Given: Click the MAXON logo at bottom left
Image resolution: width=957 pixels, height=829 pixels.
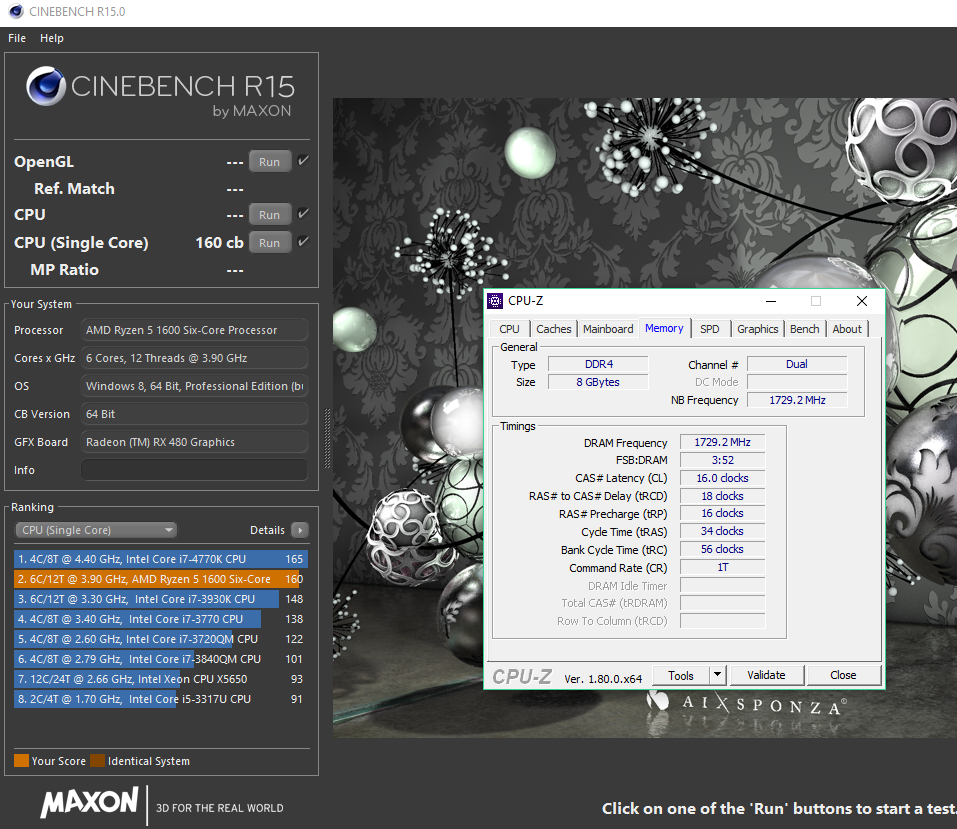Looking at the screenshot, I should pyautogui.click(x=89, y=802).
